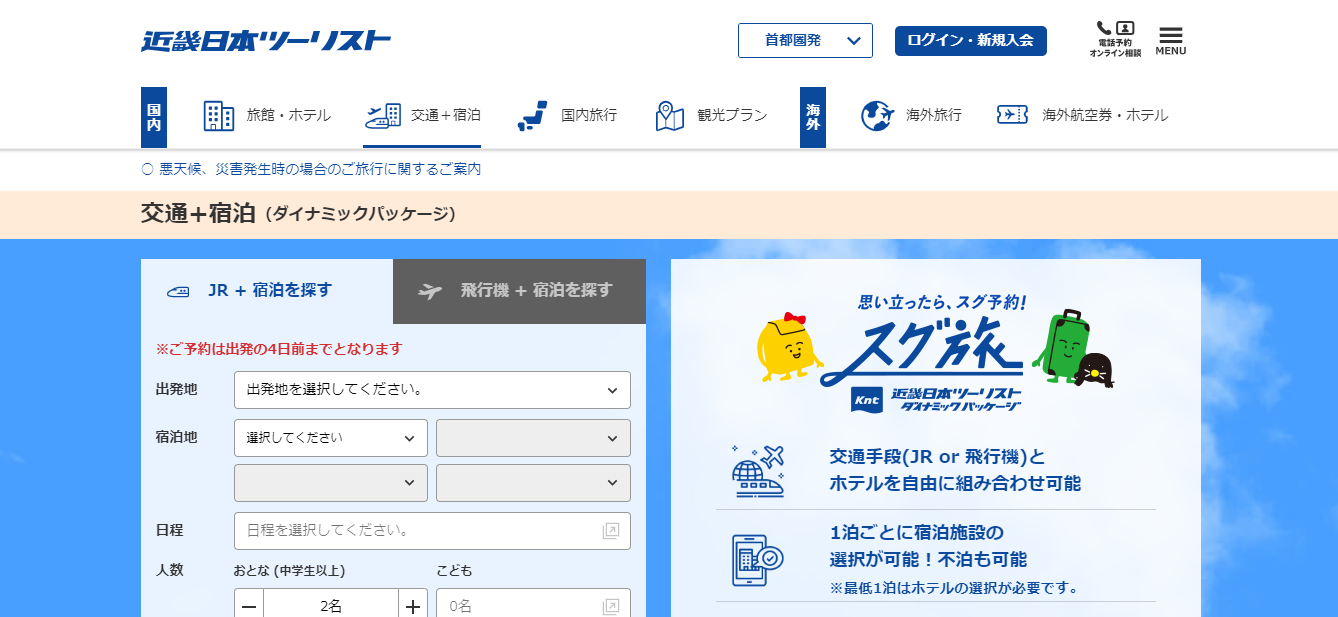Switch to 飛行機 + 宿泊を探す tab
The image size is (1338, 617).
pos(519,291)
